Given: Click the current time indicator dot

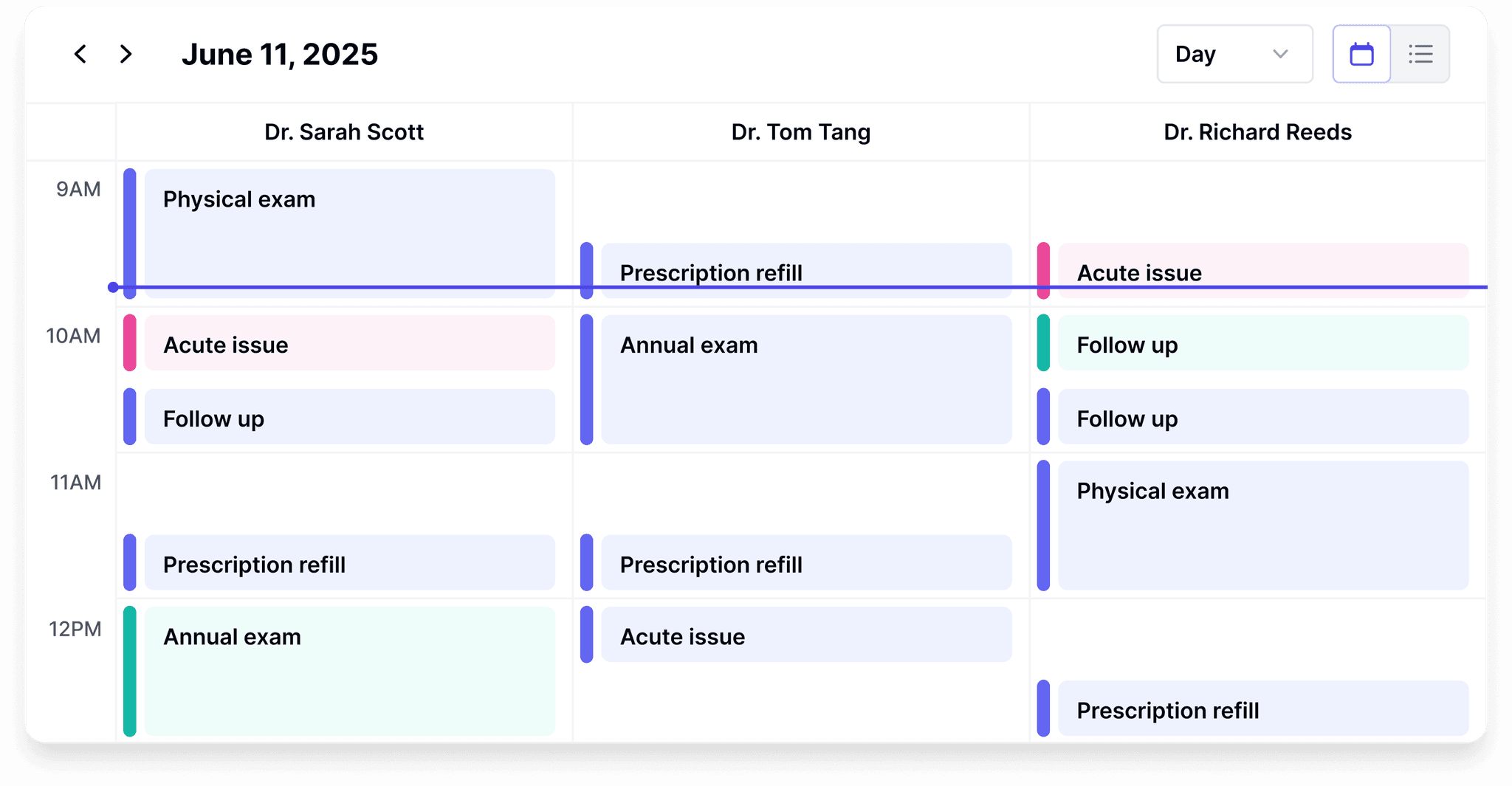Looking at the screenshot, I should [113, 286].
